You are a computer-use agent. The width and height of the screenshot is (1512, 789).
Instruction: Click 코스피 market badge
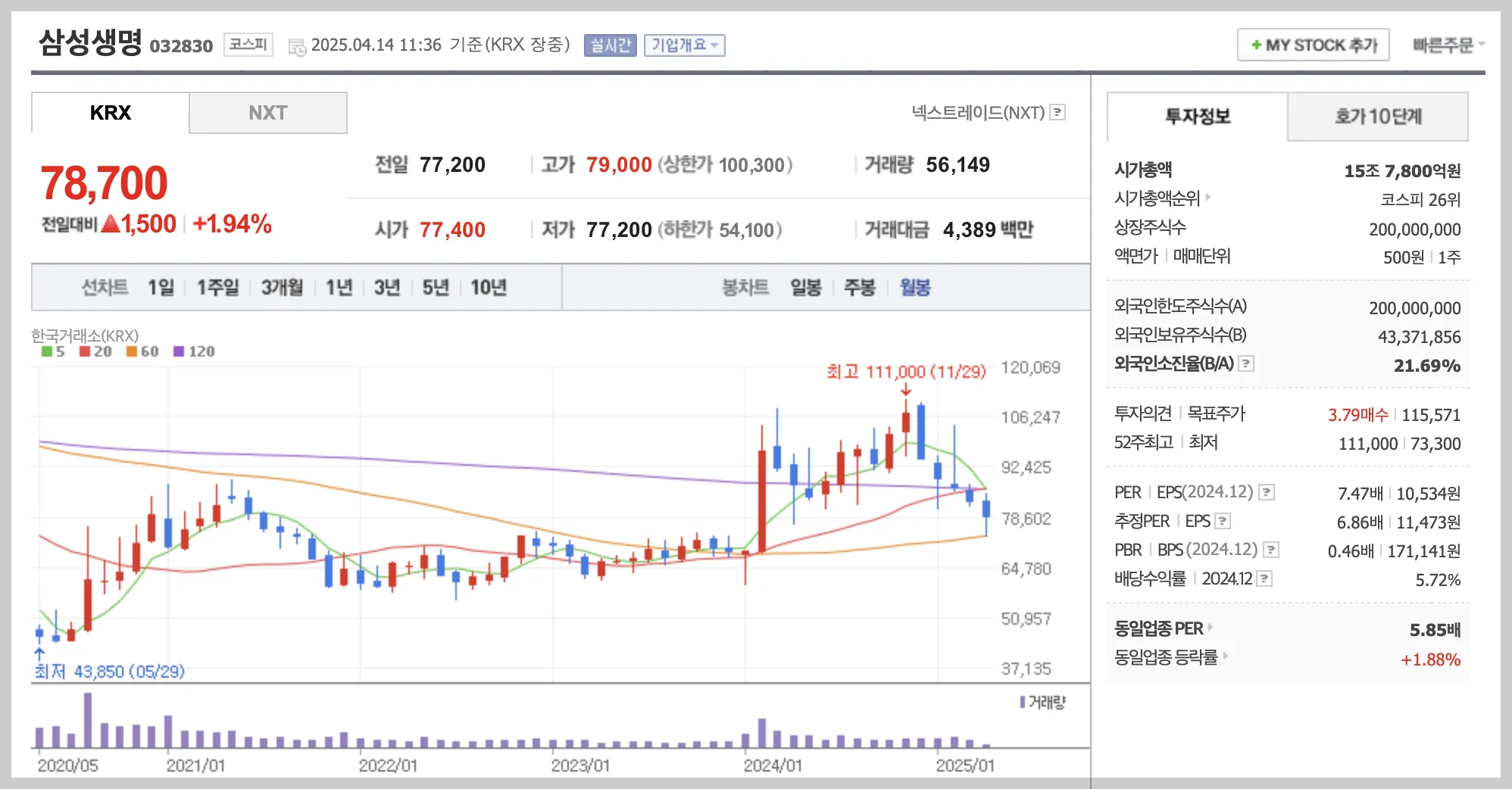(248, 45)
